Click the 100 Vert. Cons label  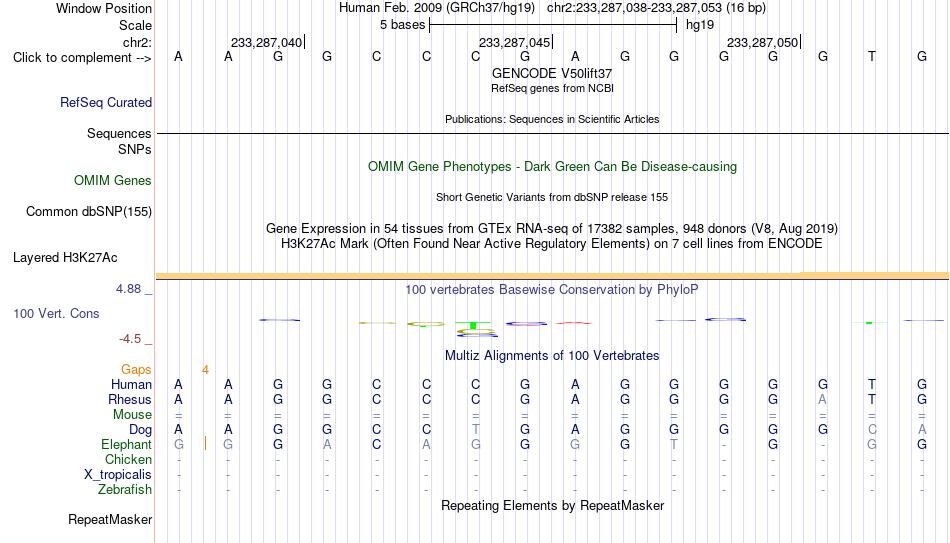point(56,313)
